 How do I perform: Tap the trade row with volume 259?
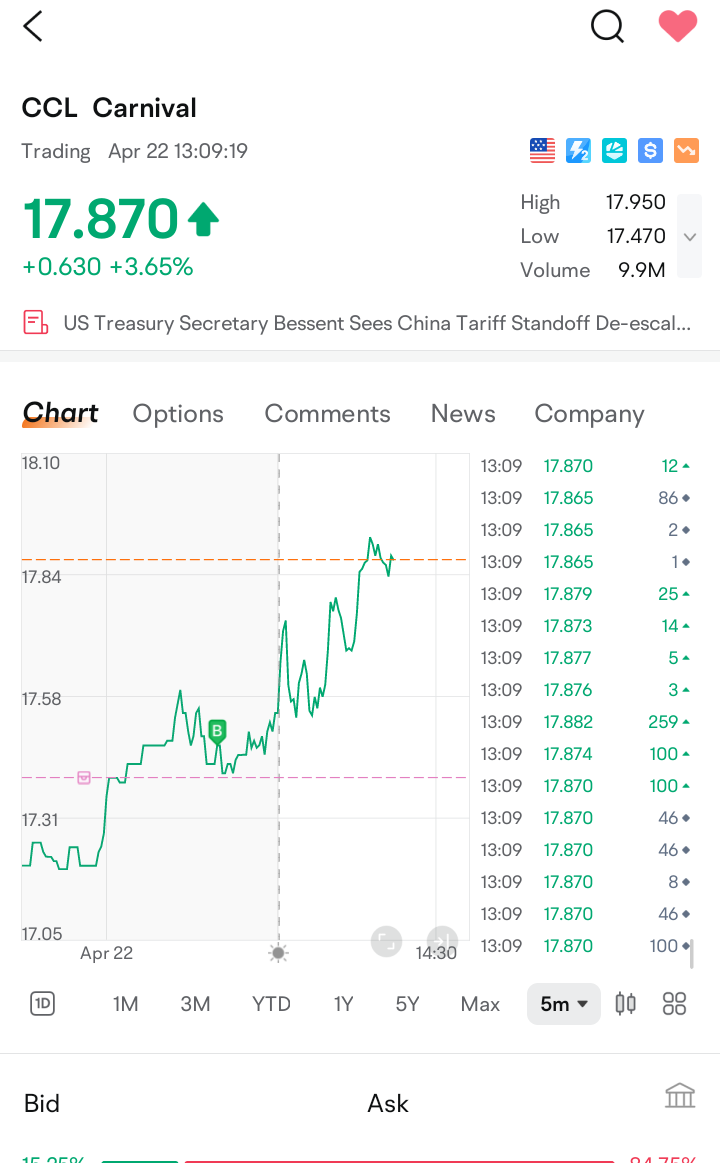(x=585, y=722)
